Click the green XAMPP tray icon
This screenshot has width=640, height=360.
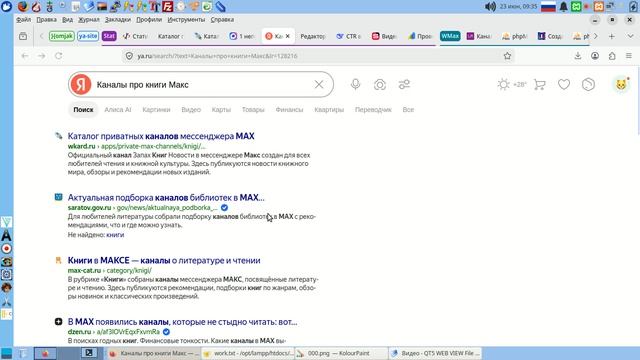[x=576, y=7]
